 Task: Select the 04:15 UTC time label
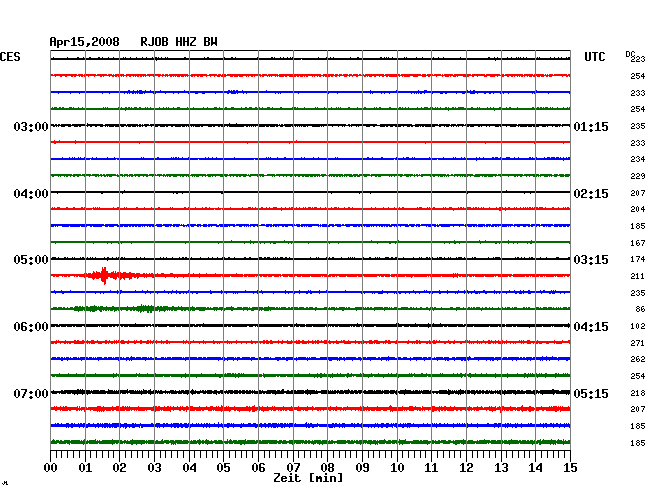[x=591, y=327]
